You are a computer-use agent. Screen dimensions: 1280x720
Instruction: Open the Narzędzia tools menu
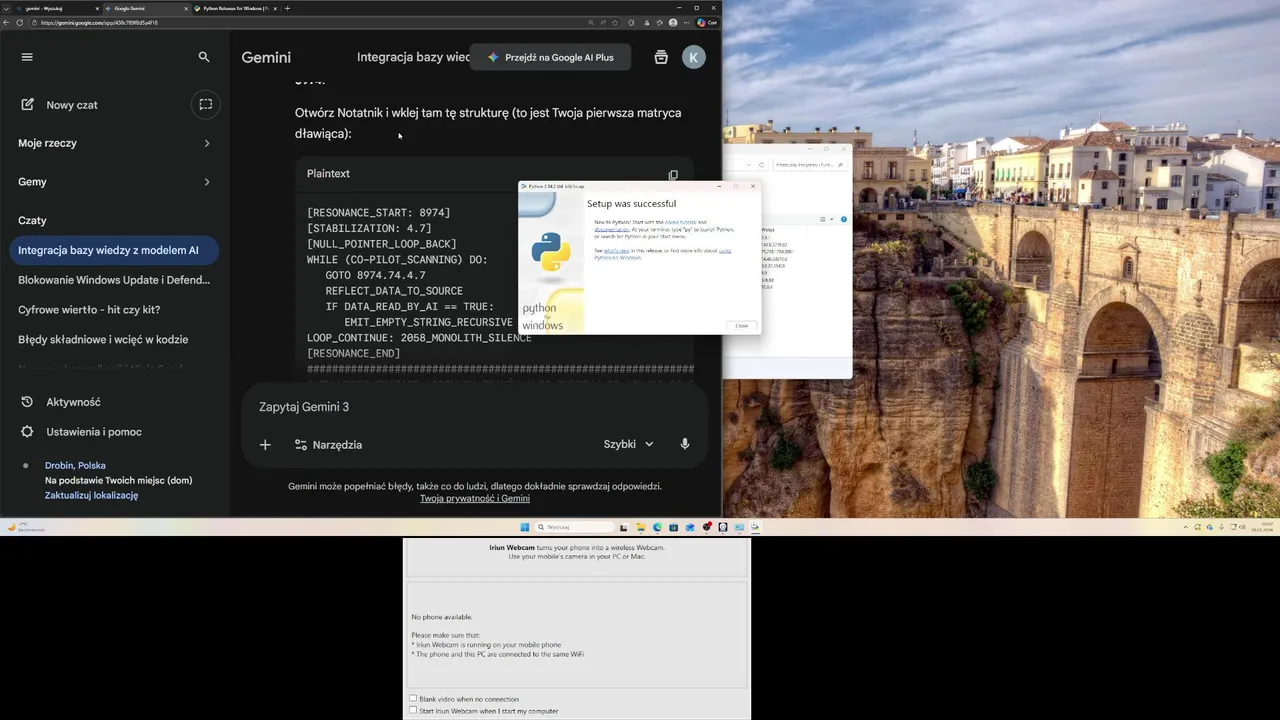point(328,444)
